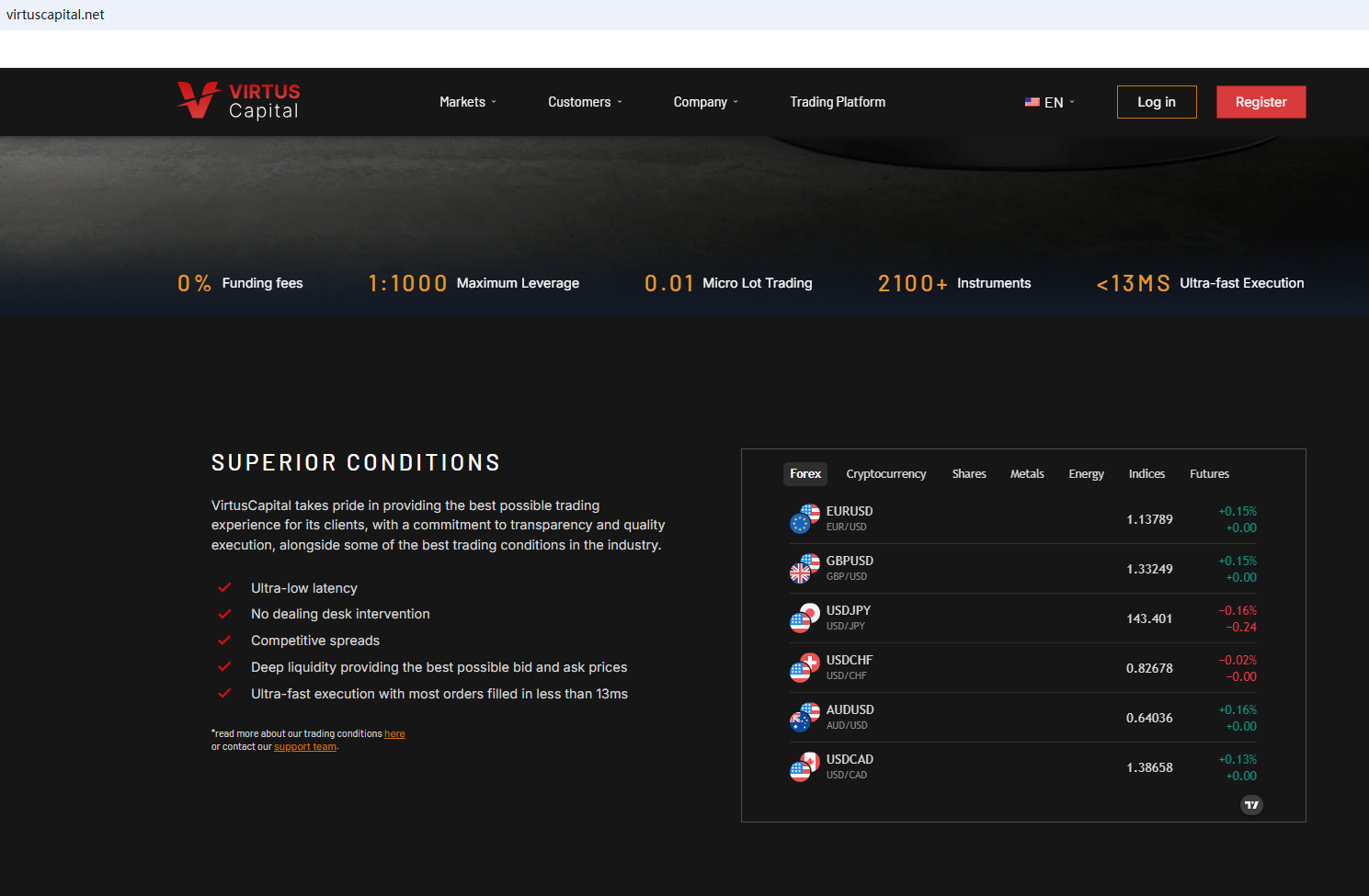The height and width of the screenshot is (896, 1369).
Task: Open the Company dropdown menu
Action: coord(705,102)
